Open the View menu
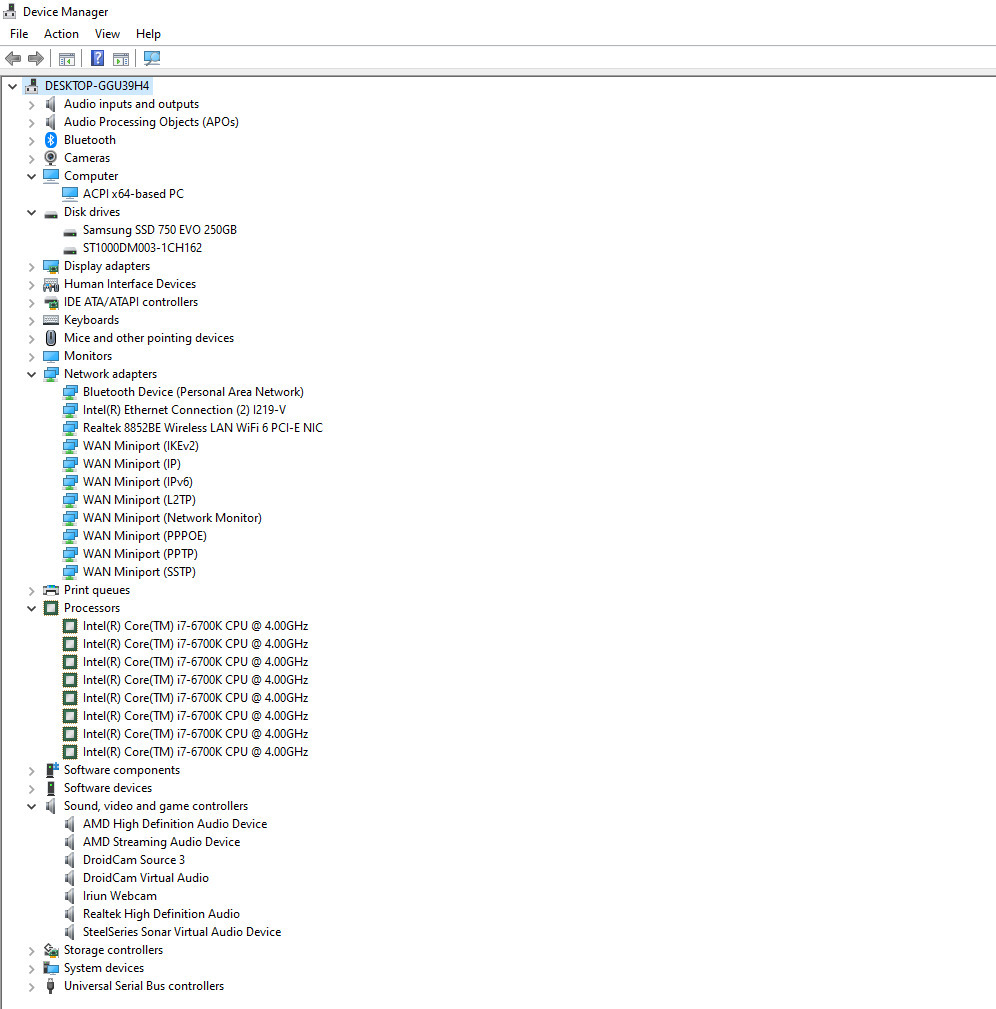Screen dimensions: 996x1009 click(x=107, y=33)
